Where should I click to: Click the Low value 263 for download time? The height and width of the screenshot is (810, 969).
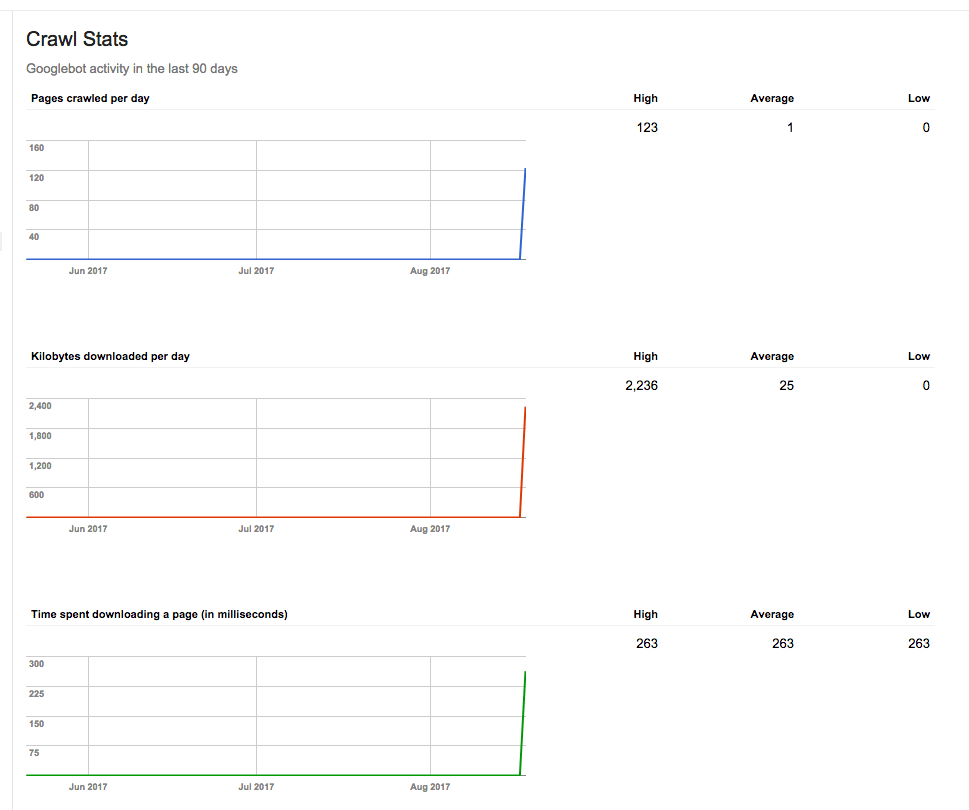[x=919, y=644]
